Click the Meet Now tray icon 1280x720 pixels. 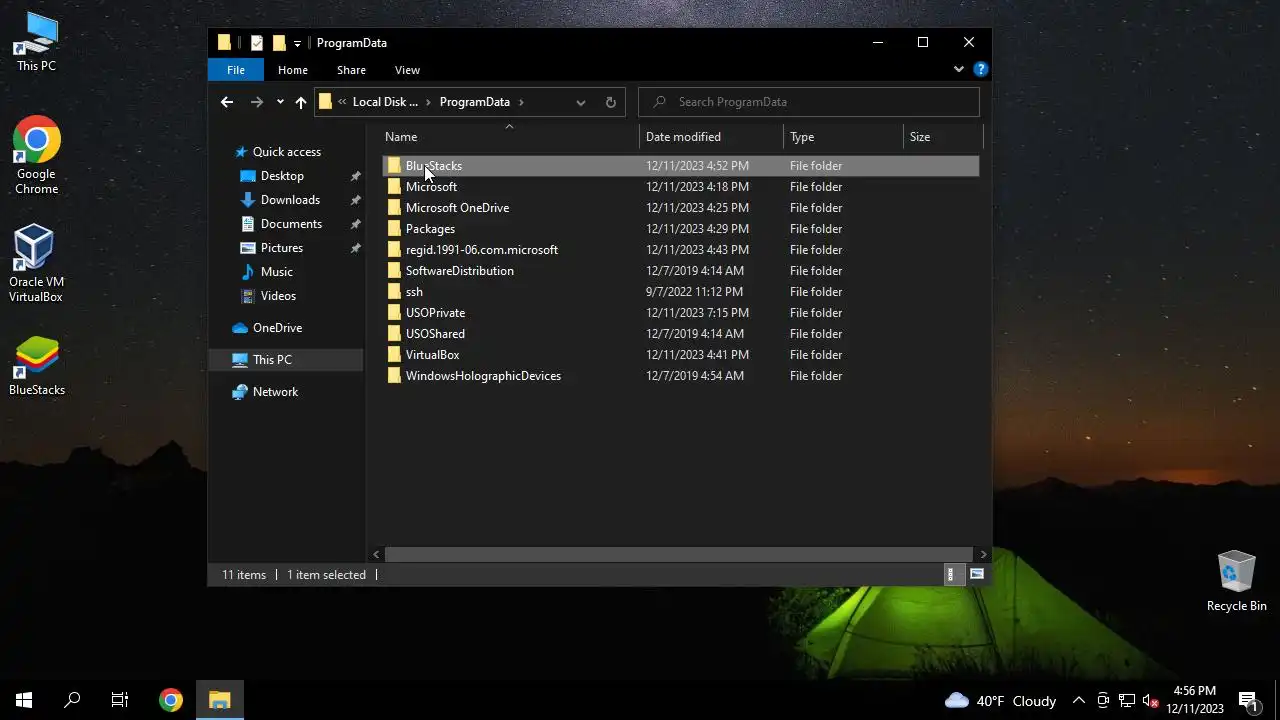point(1103,700)
